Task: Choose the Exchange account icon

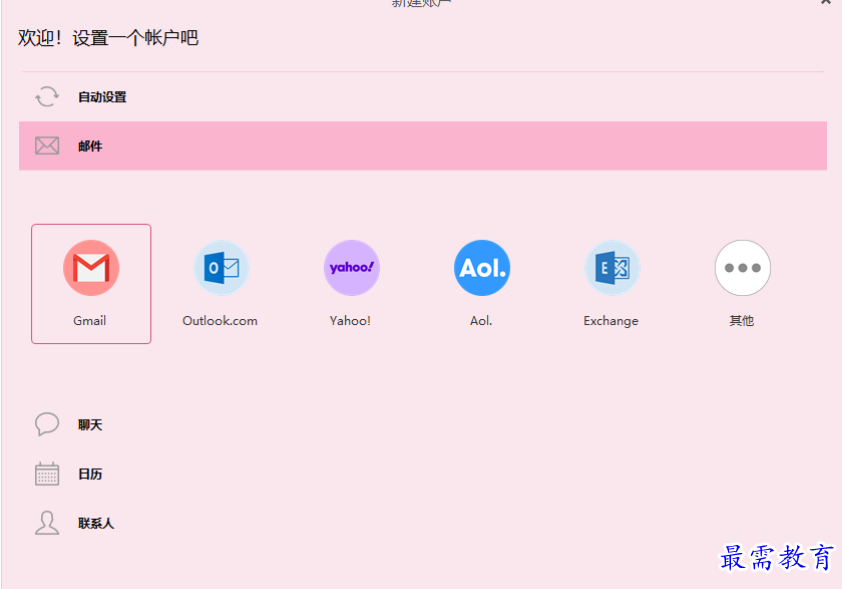Action: 612,267
